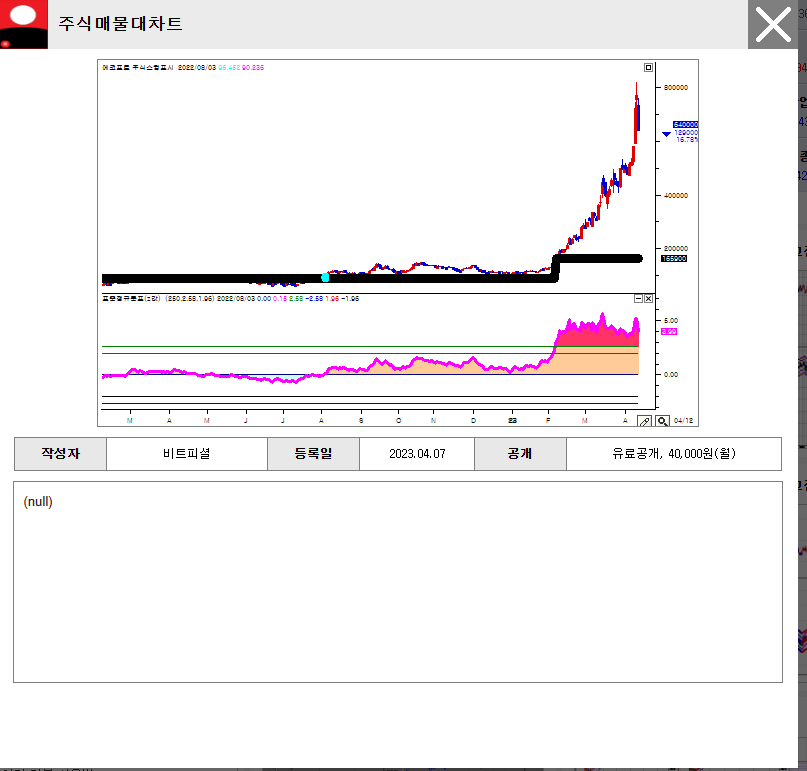Click the cyan dot marker on chart
This screenshot has width=807, height=771.
click(x=325, y=277)
